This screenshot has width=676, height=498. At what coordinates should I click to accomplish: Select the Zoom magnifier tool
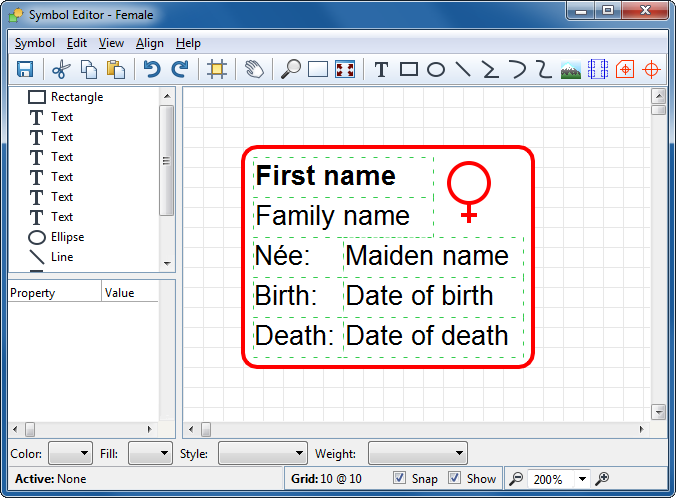290,69
